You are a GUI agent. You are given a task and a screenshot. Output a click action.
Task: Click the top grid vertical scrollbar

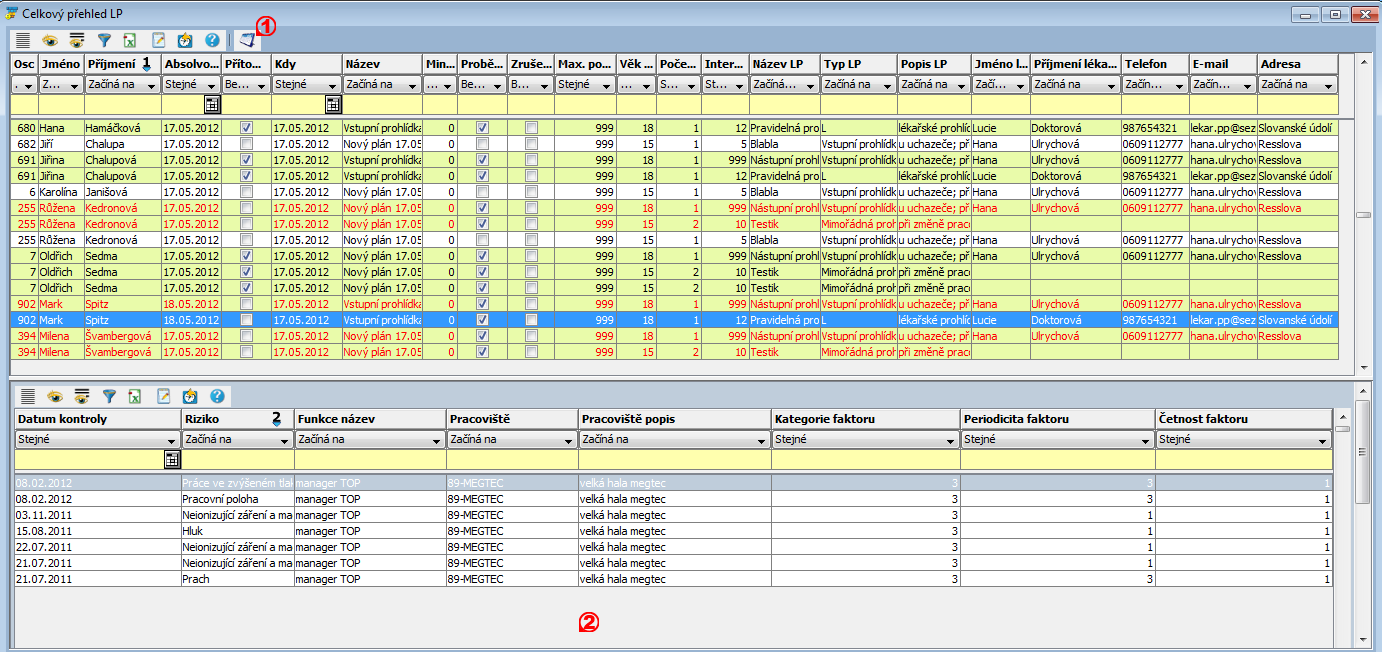coord(1363,215)
